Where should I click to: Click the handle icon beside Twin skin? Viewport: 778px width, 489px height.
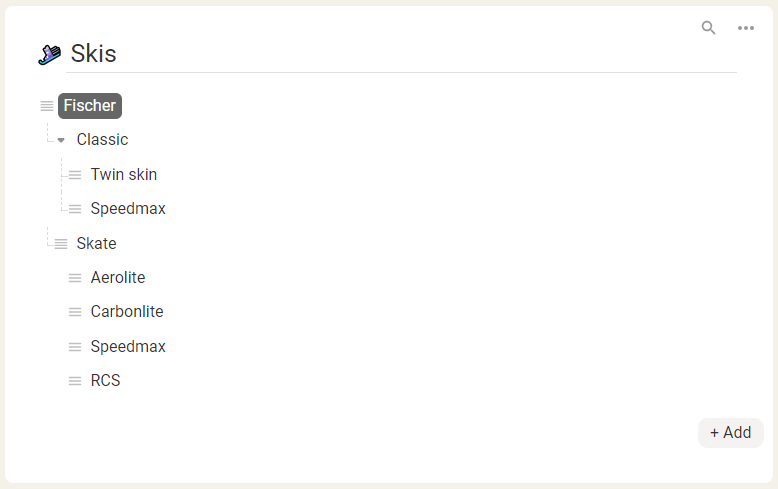click(x=75, y=175)
